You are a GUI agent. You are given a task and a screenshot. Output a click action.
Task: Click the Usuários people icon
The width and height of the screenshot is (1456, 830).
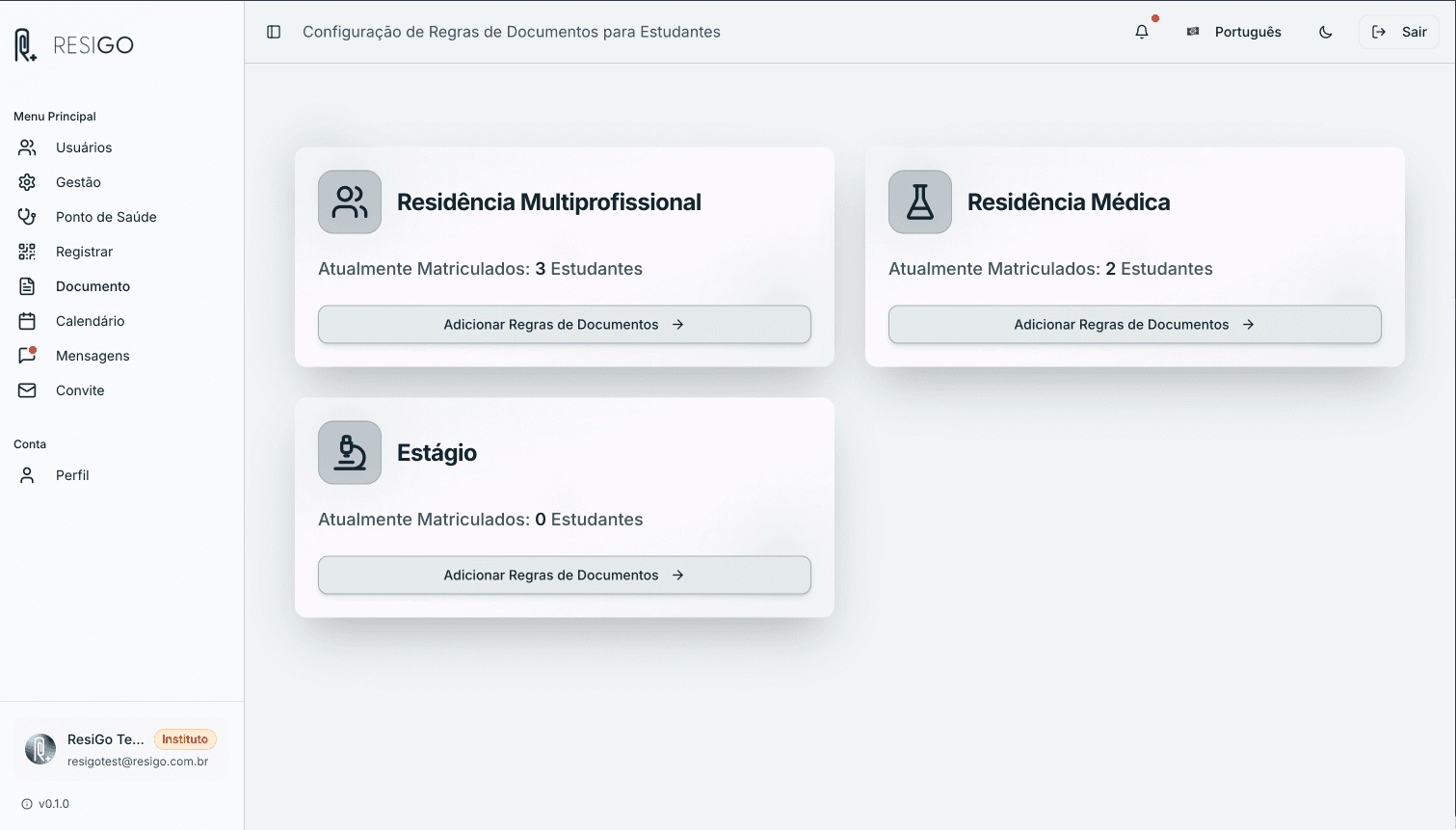27,147
